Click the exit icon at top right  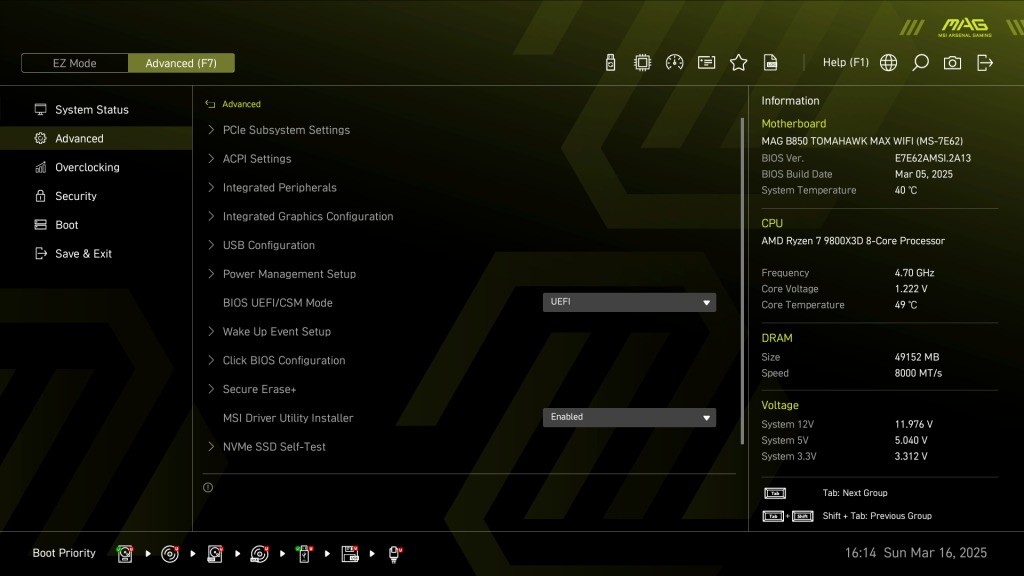pos(985,63)
